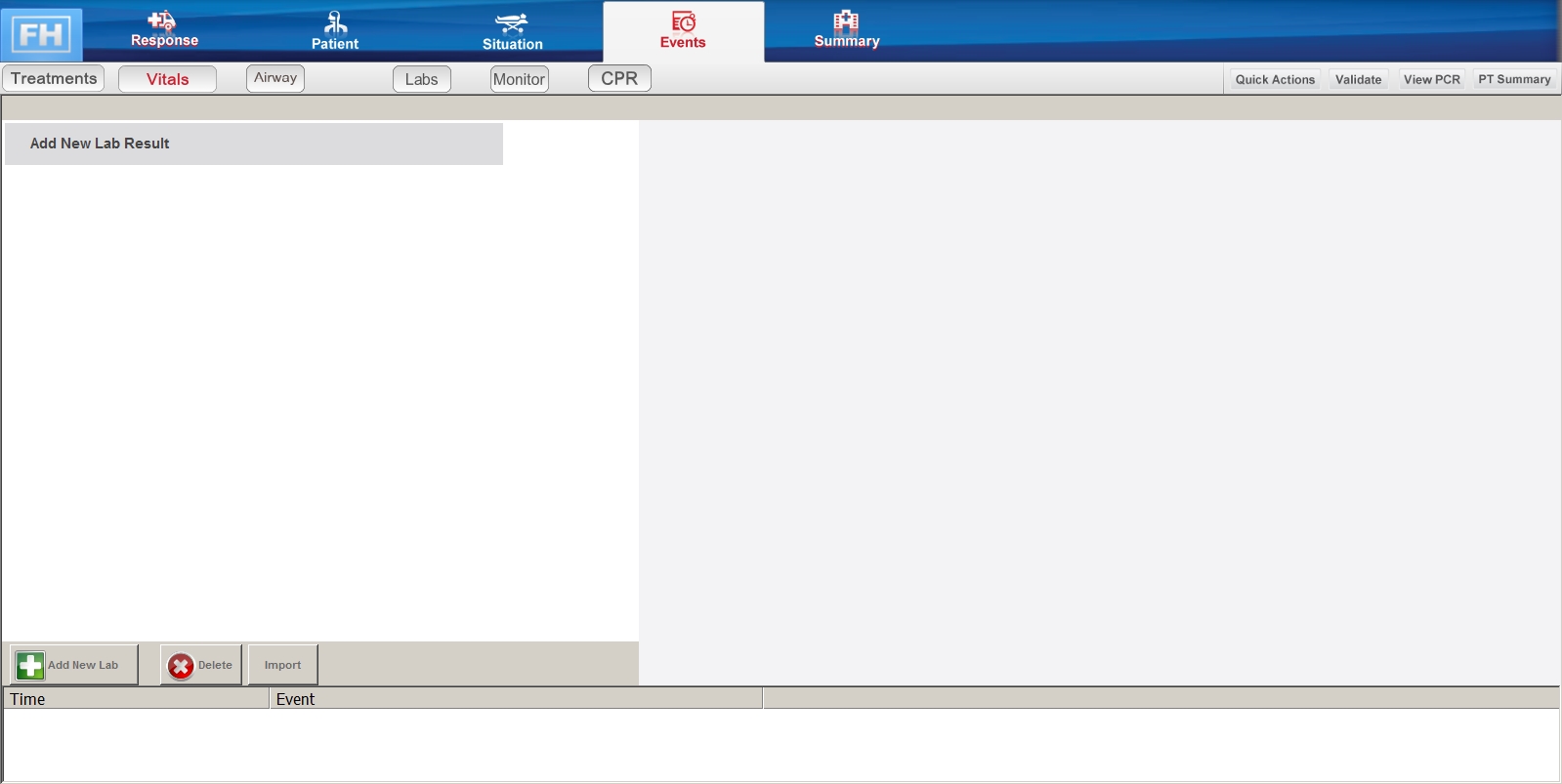Viewport: 1562px width, 784px height.
Task: Open the Airway subtab
Action: point(275,78)
